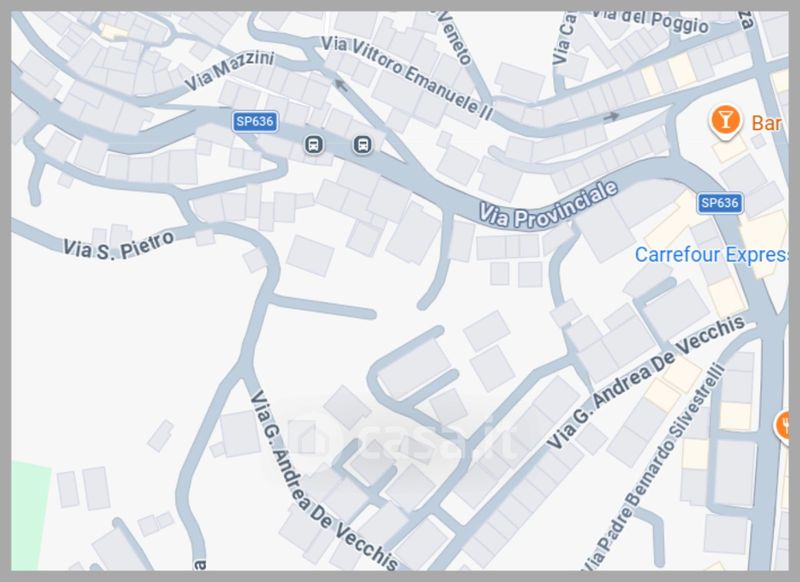Click the Via del Poggio label
Image resolution: width=800 pixels, height=582 pixels.
[x=650, y=21]
